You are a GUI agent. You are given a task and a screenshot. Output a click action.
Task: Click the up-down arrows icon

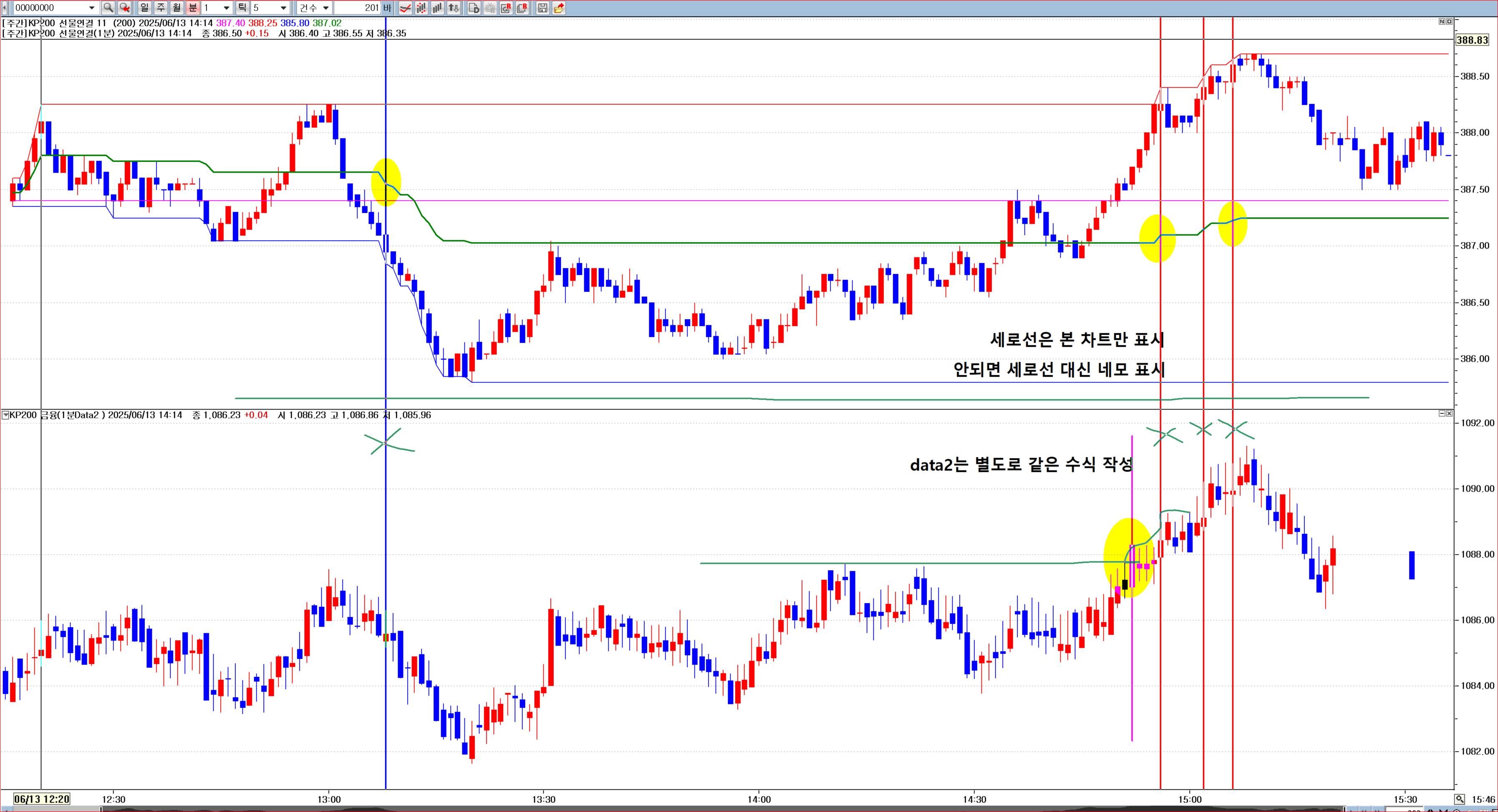453,8
